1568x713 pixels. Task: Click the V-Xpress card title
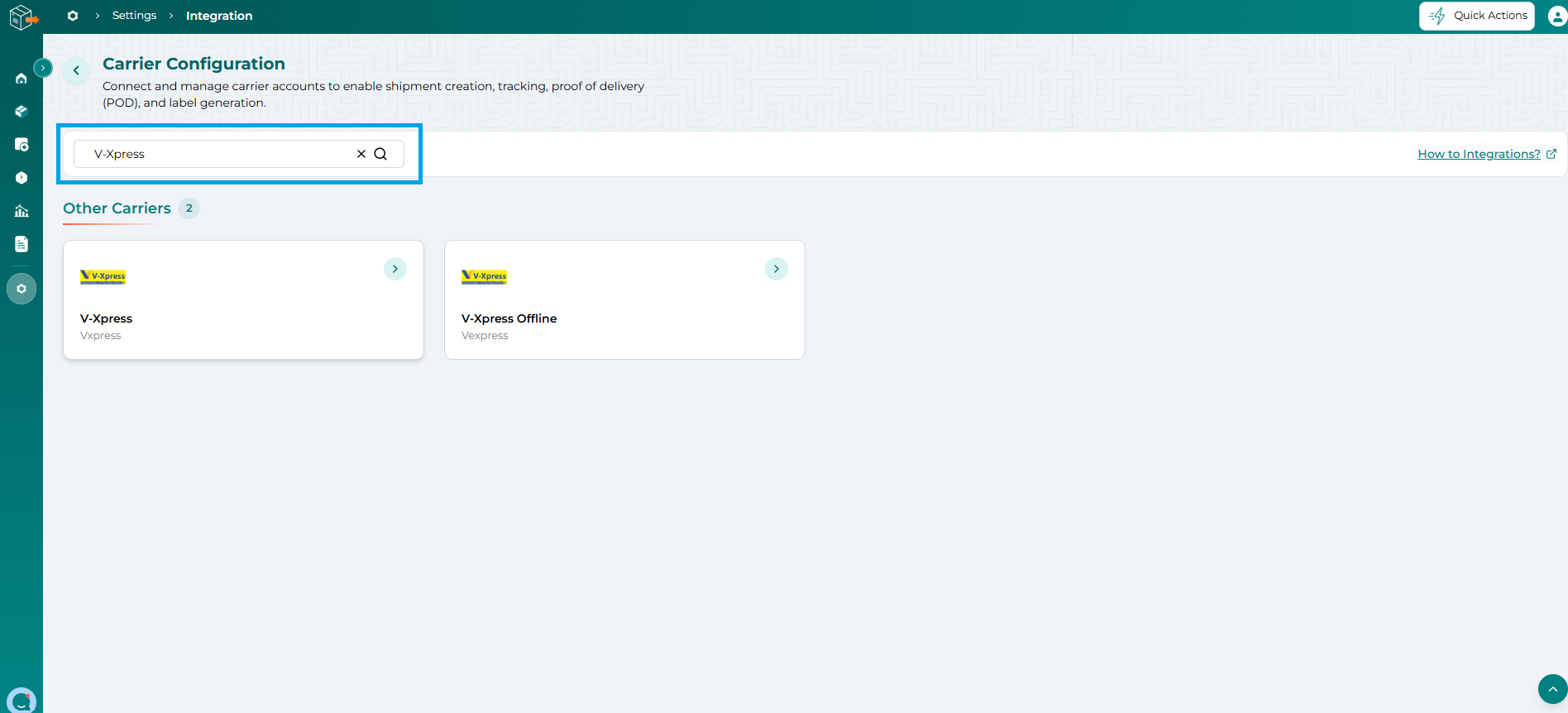(106, 318)
